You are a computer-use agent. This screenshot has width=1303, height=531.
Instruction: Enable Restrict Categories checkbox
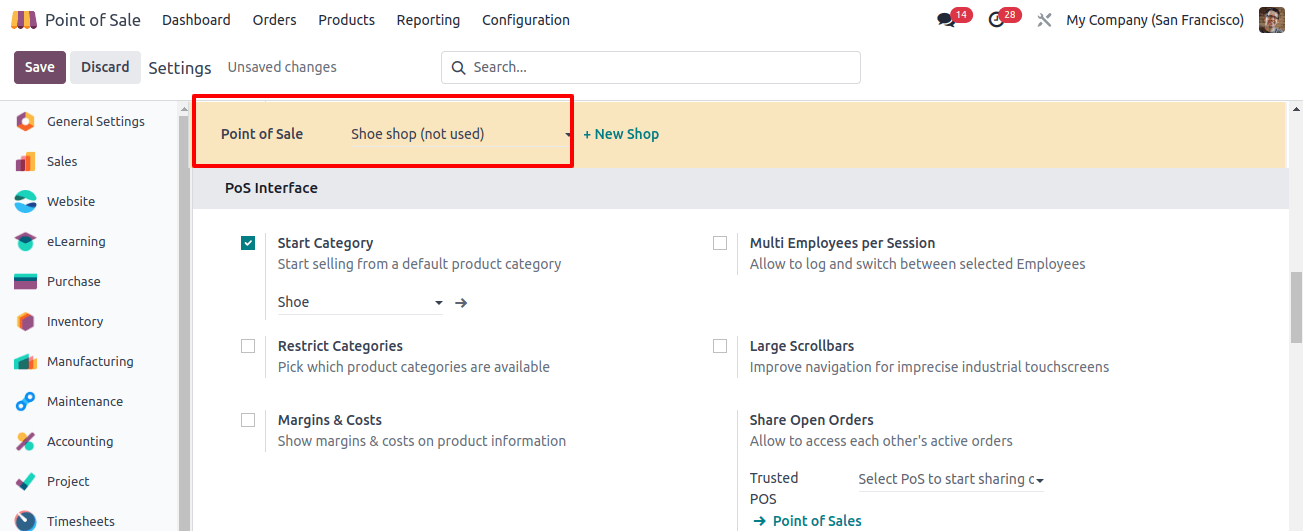pyautogui.click(x=248, y=346)
